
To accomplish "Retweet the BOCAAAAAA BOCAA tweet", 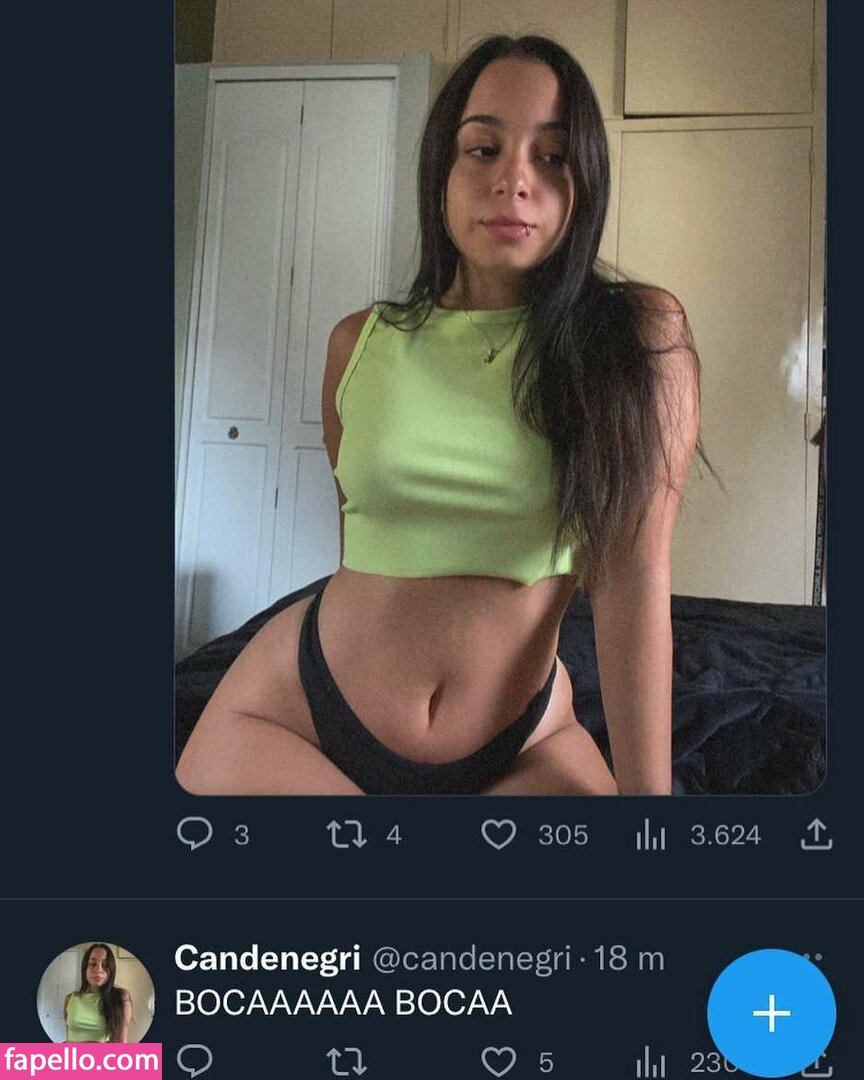I will point(346,1063).
